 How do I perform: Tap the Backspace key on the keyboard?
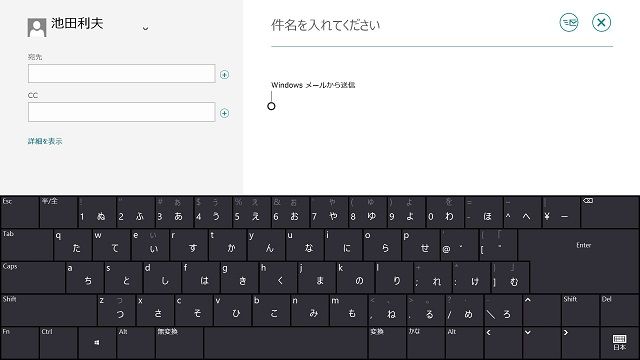coord(610,212)
